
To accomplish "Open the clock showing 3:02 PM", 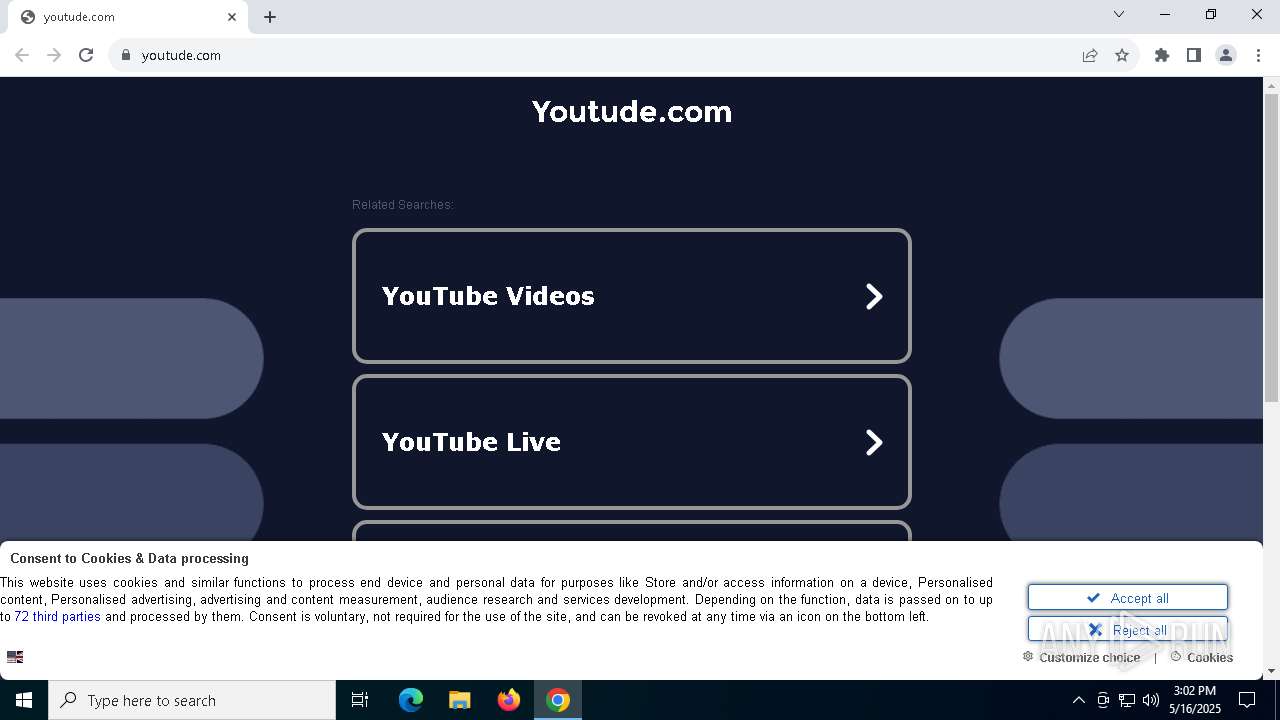I will [x=1195, y=700].
